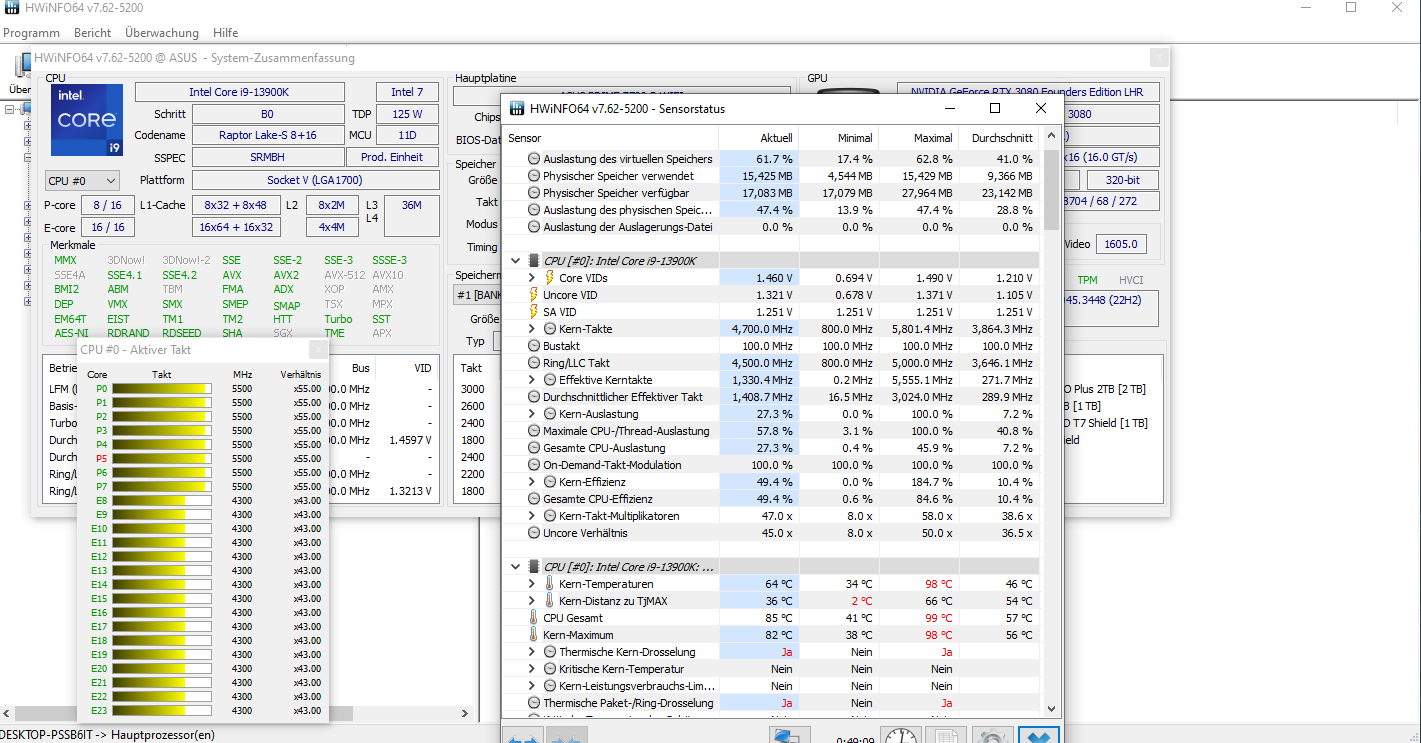Screen dimensions: 1421x743
Task: Click Maximal column header
Action: 918,138
